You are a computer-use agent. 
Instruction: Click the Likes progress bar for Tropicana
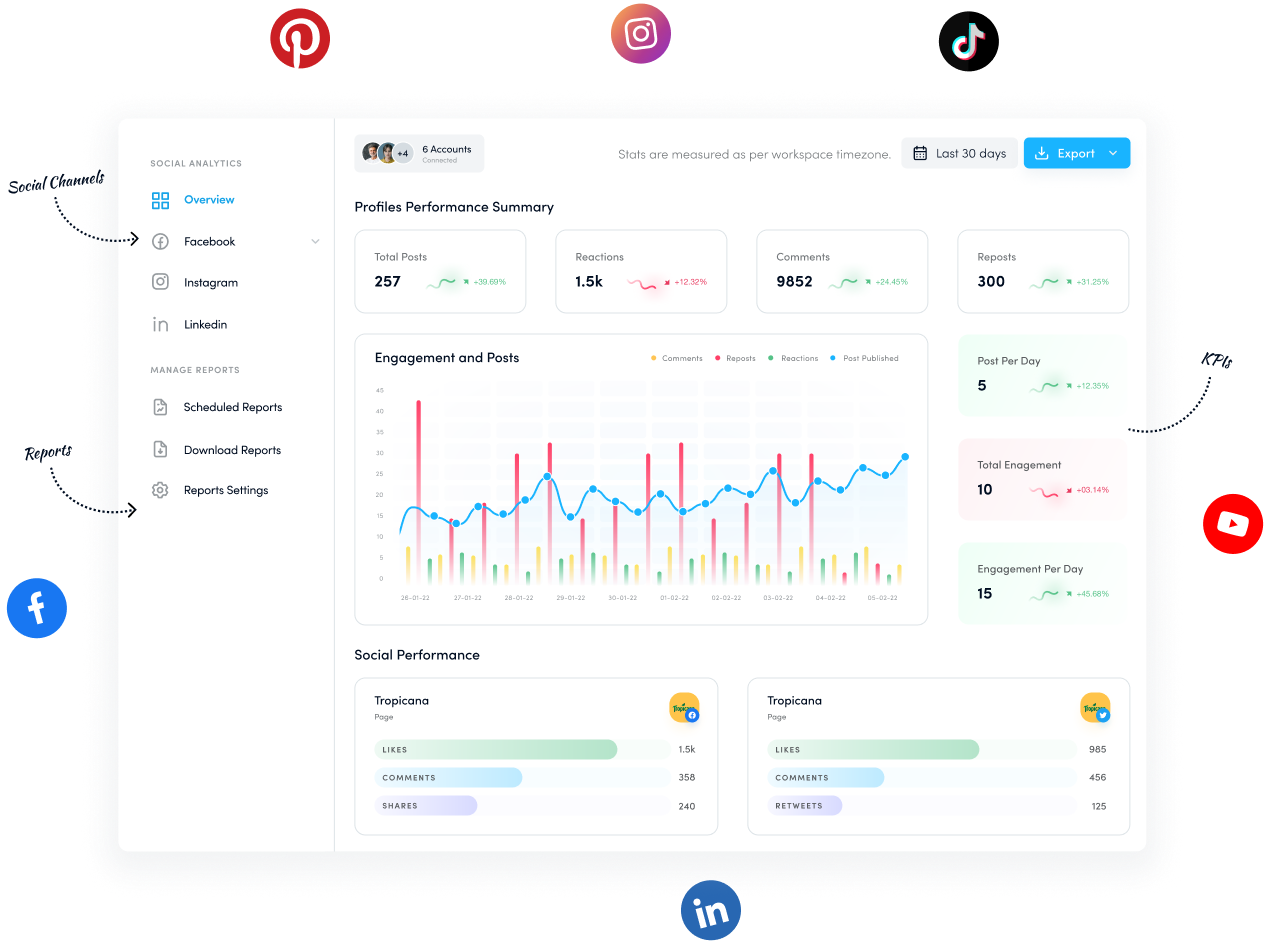(x=500, y=749)
